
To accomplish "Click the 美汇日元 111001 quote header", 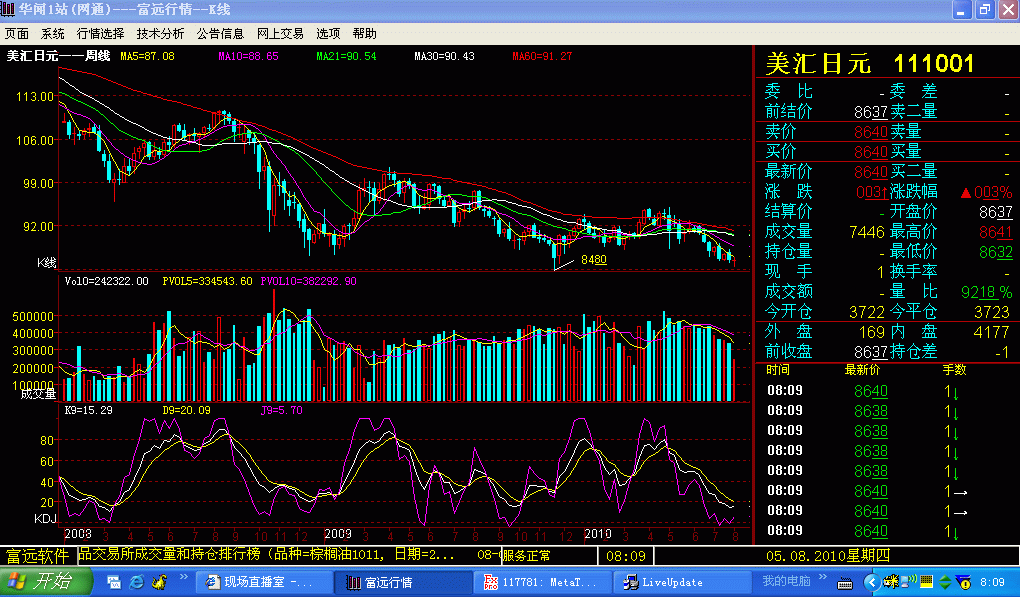I will [x=869, y=64].
